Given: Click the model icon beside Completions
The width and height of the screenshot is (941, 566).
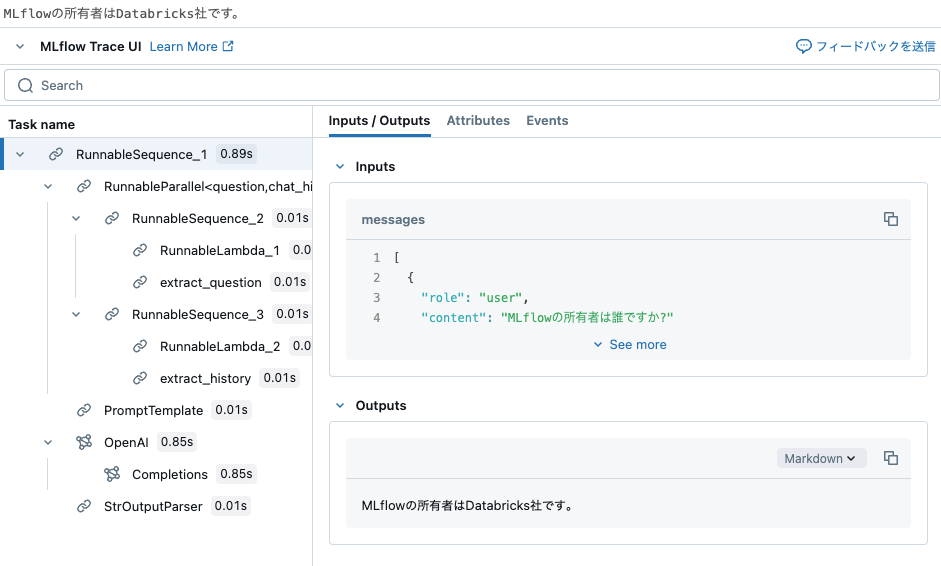Looking at the screenshot, I should point(112,474).
